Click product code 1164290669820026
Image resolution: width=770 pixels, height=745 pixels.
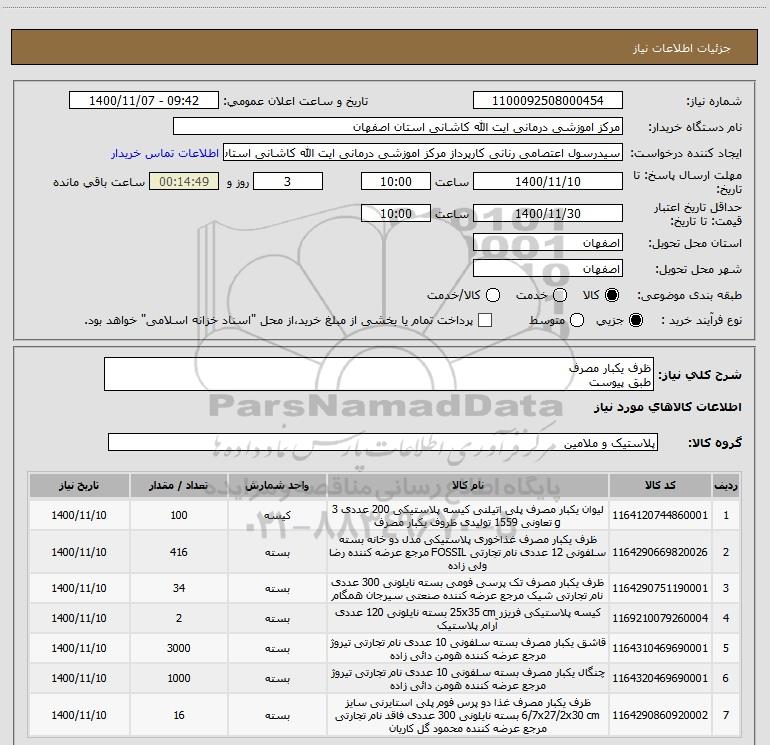(660, 552)
